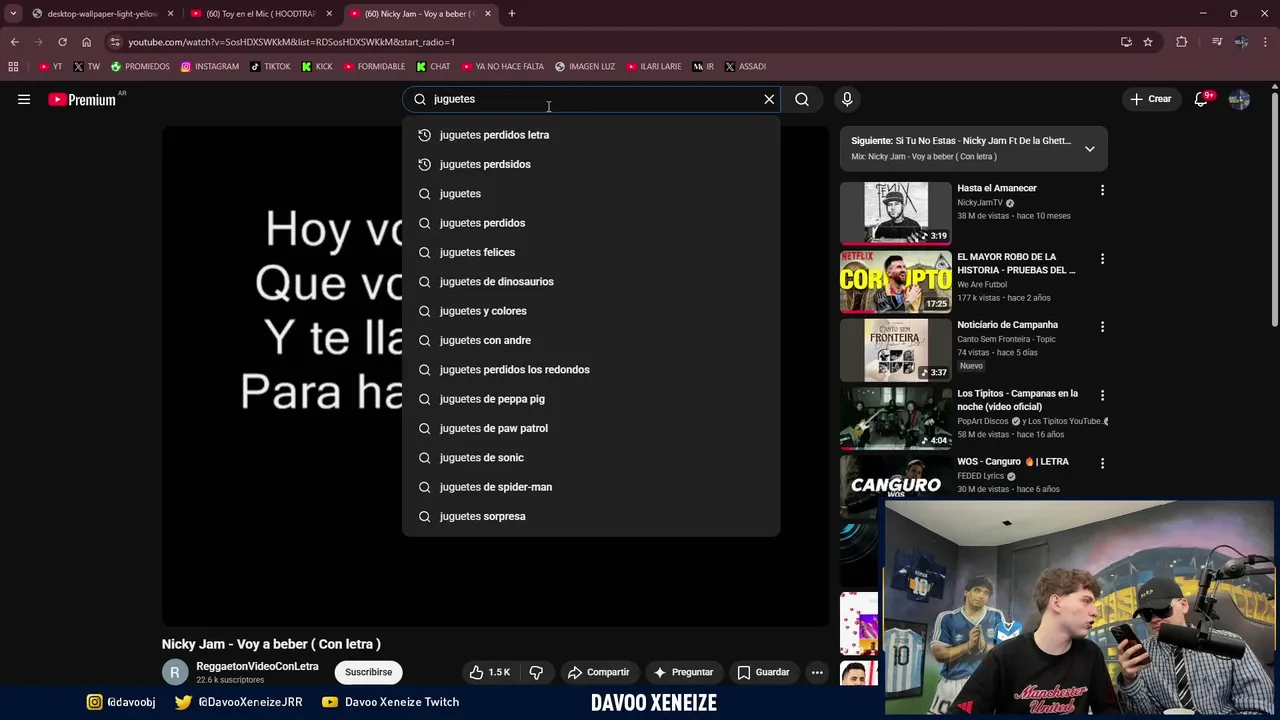The image size is (1280, 720).
Task: Select suggestion 'juguetes y colores'
Action: (591, 311)
